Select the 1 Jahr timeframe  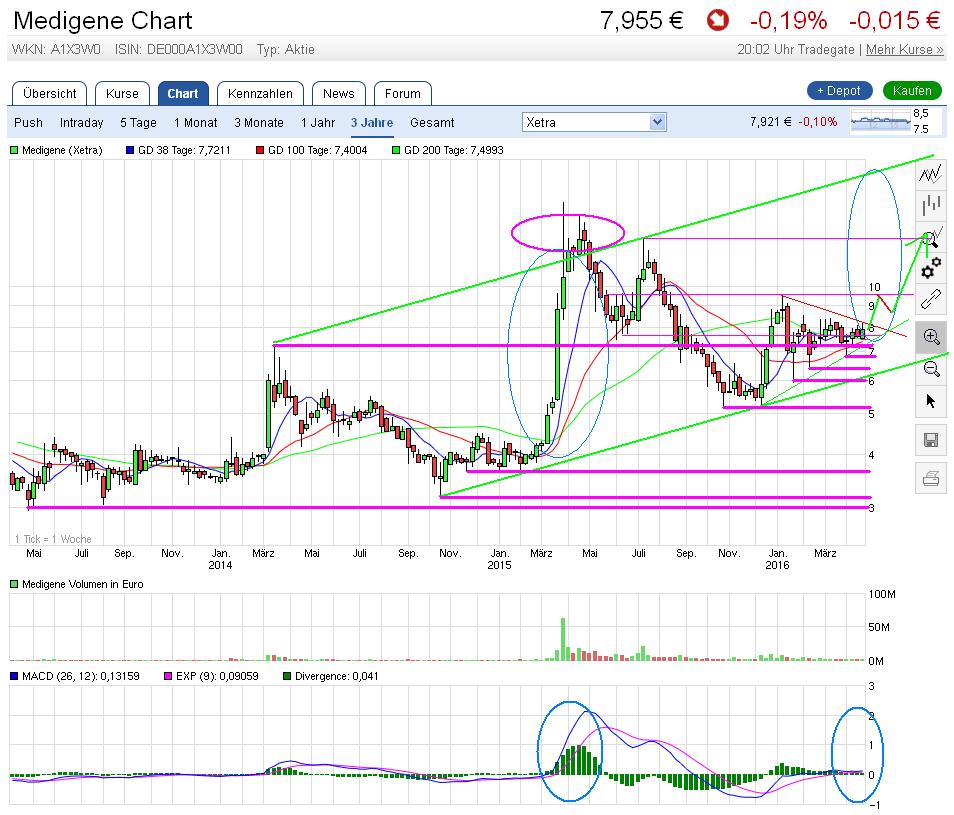318,122
